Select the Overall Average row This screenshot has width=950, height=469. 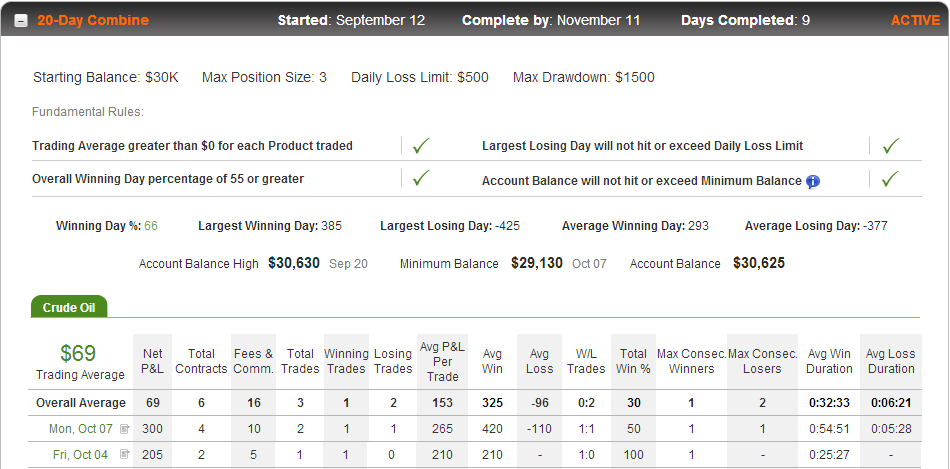(476, 403)
